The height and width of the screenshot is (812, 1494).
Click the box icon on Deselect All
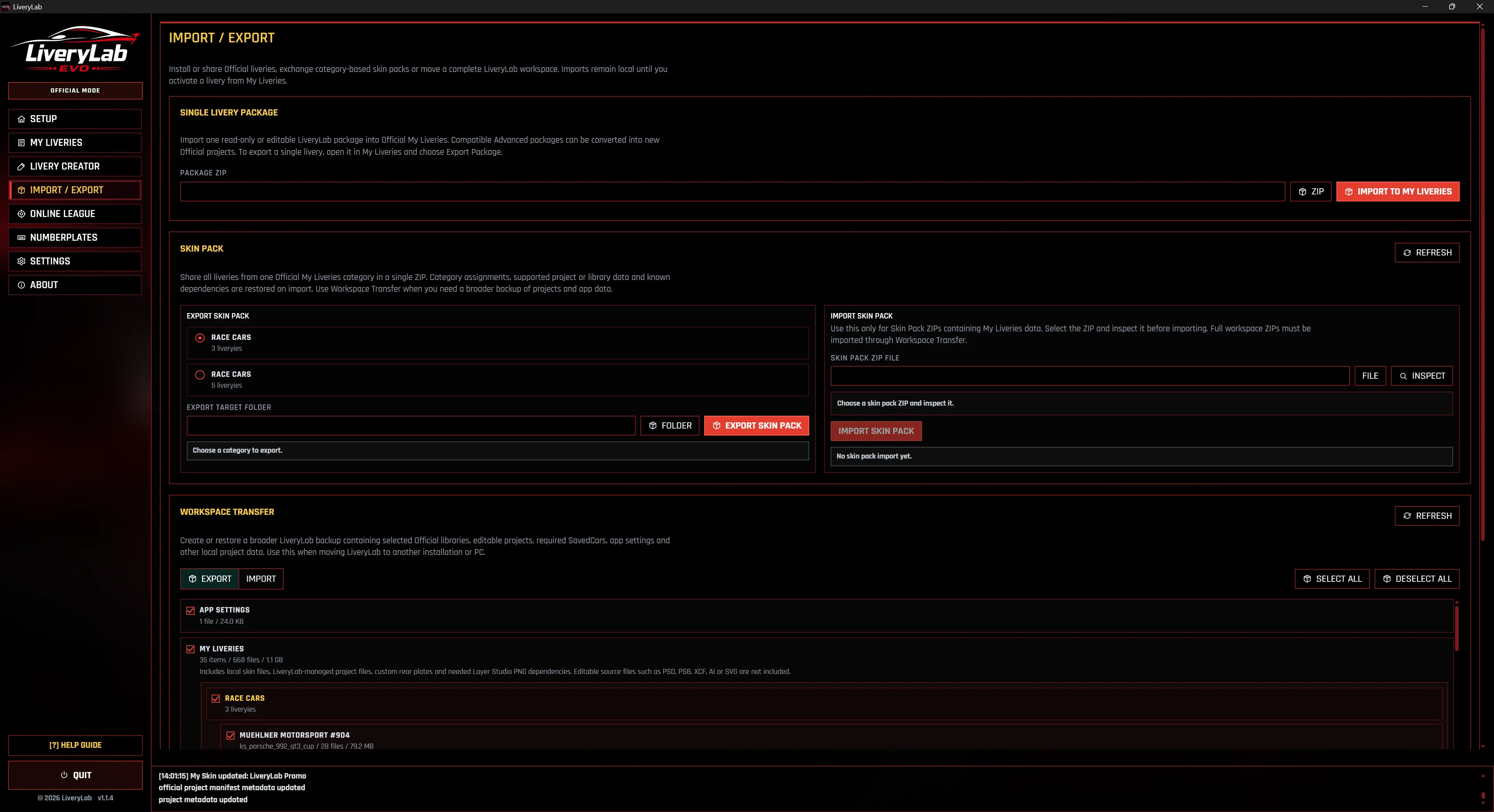pos(1386,579)
